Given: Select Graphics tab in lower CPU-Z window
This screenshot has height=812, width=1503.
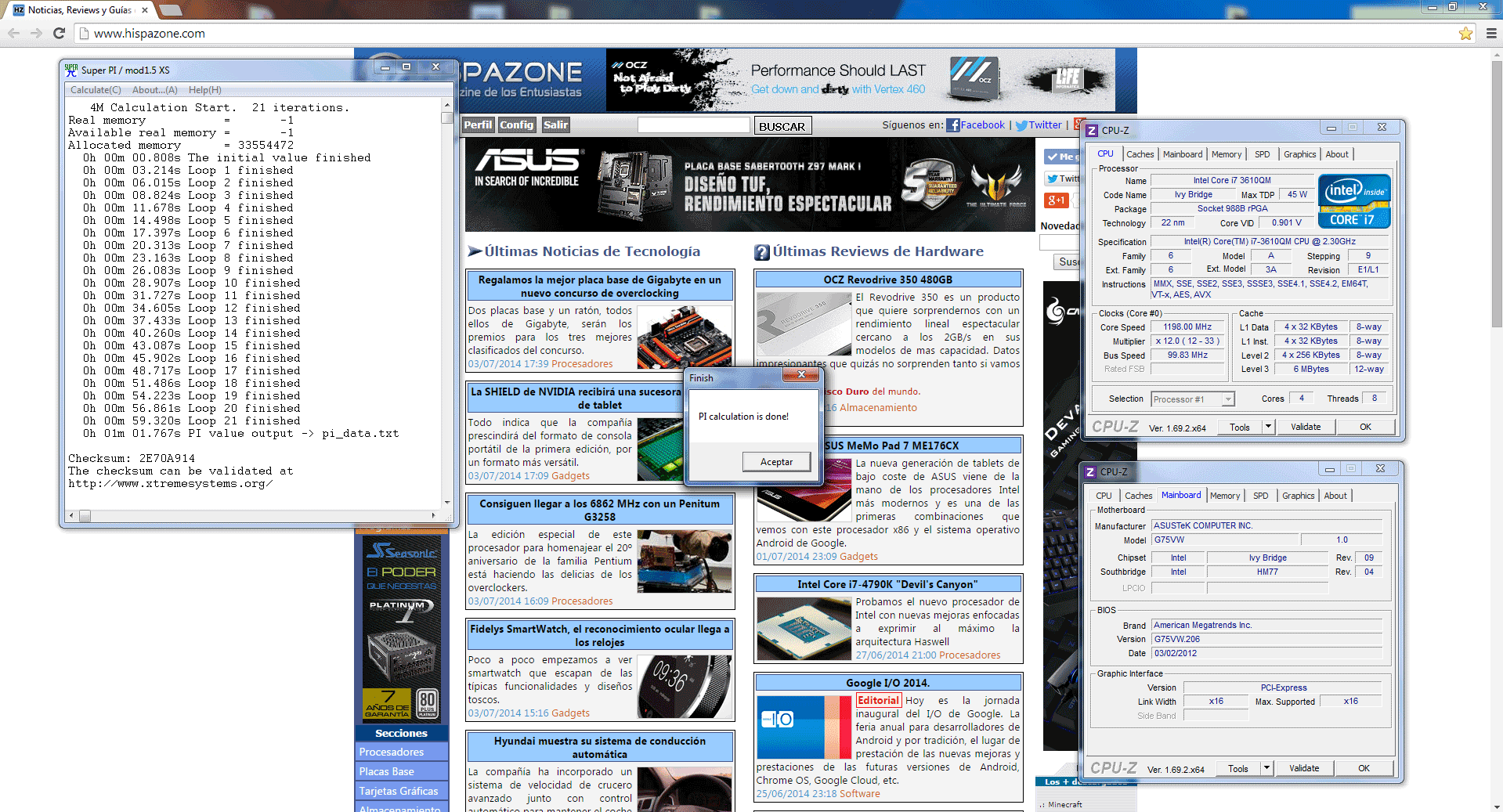Looking at the screenshot, I should pyautogui.click(x=1298, y=496).
